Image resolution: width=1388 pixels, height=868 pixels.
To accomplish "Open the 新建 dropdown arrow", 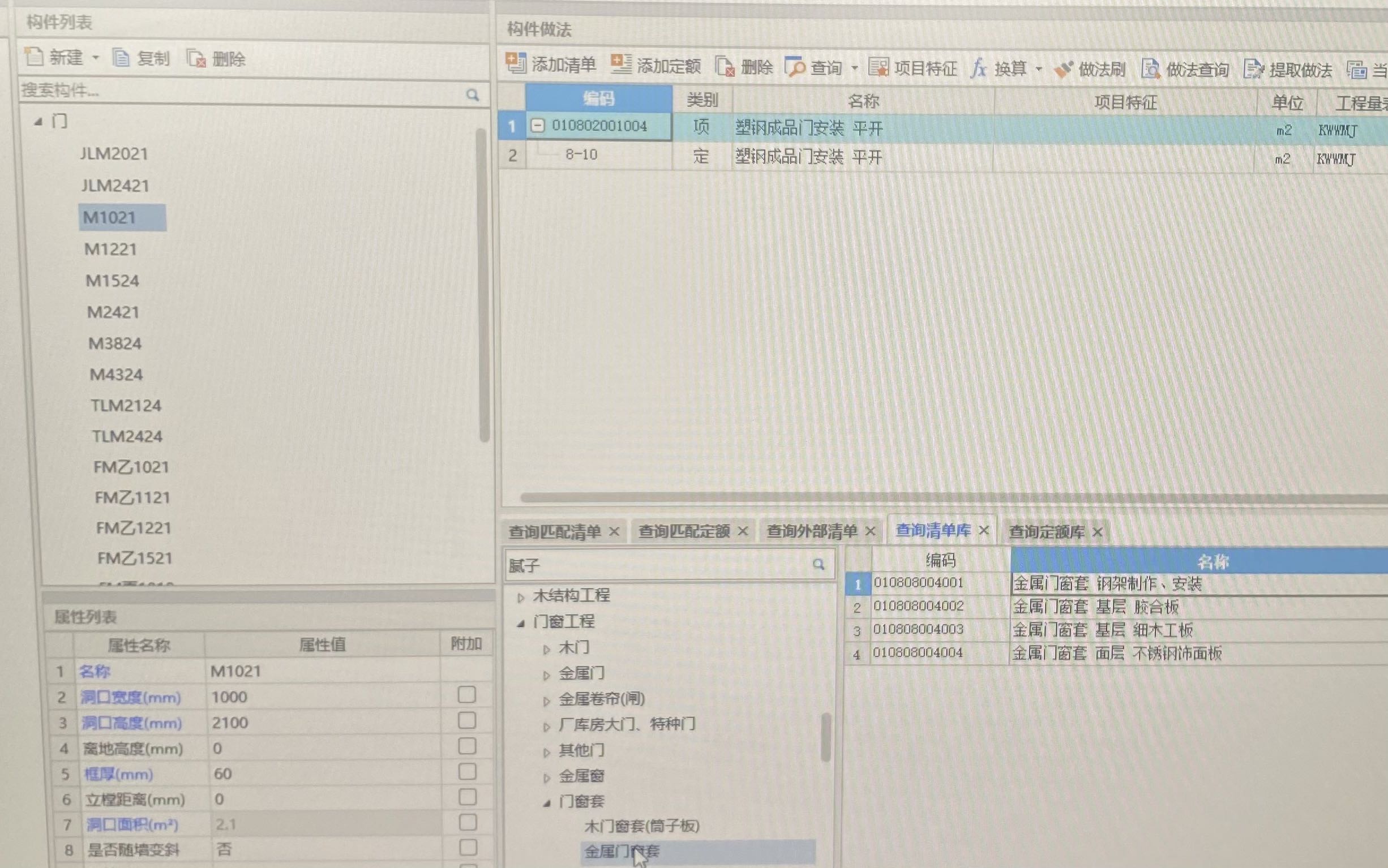I will [96, 58].
